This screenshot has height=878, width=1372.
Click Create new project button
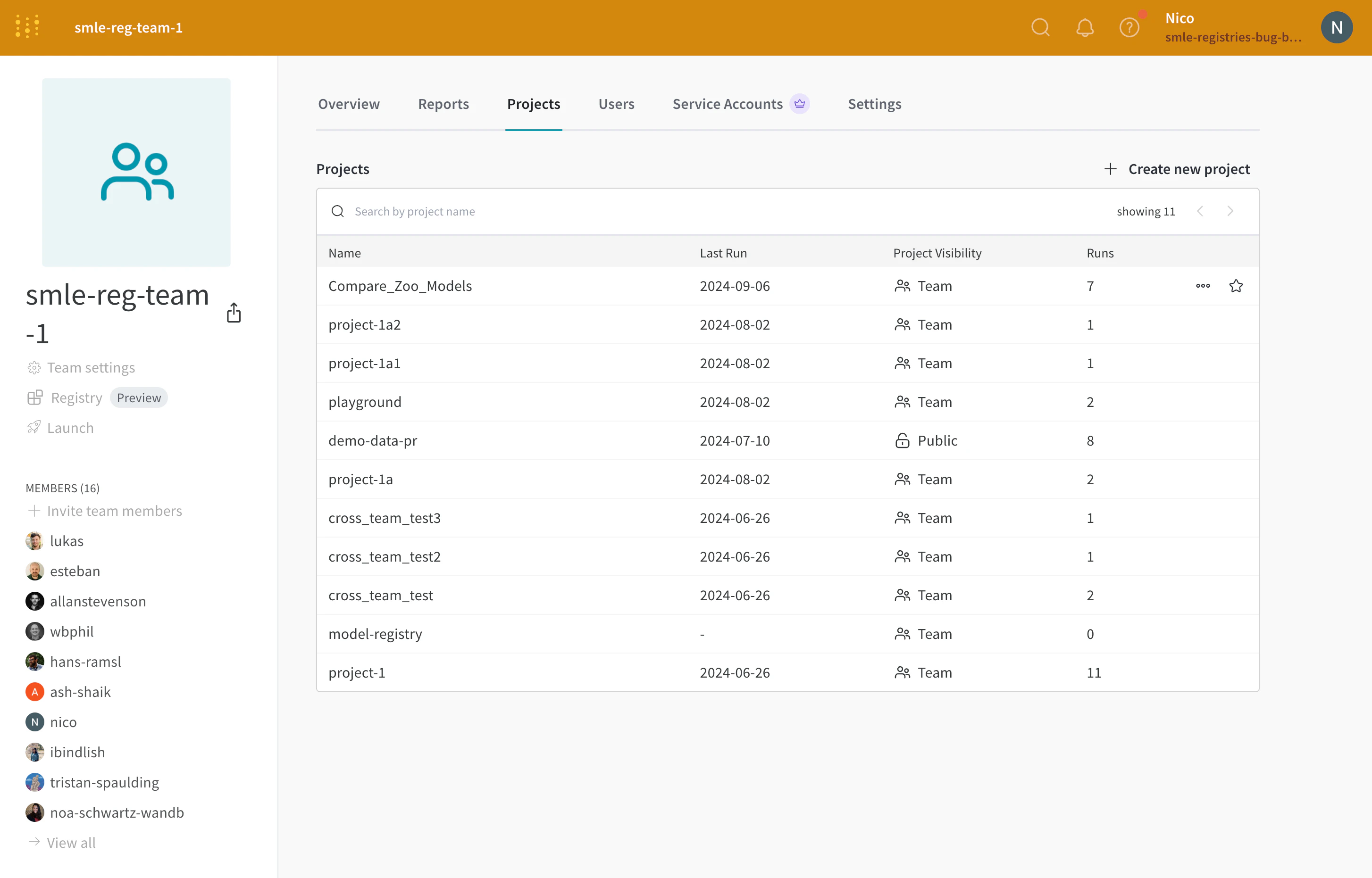tap(1177, 169)
